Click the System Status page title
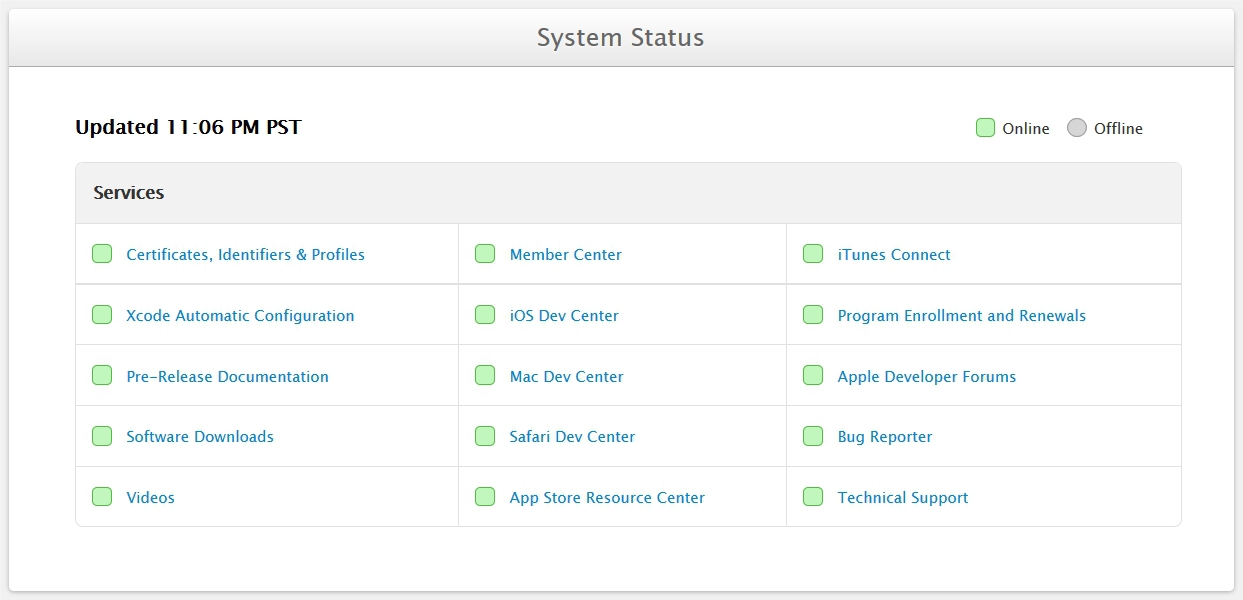This screenshot has width=1243, height=600. 620,38
